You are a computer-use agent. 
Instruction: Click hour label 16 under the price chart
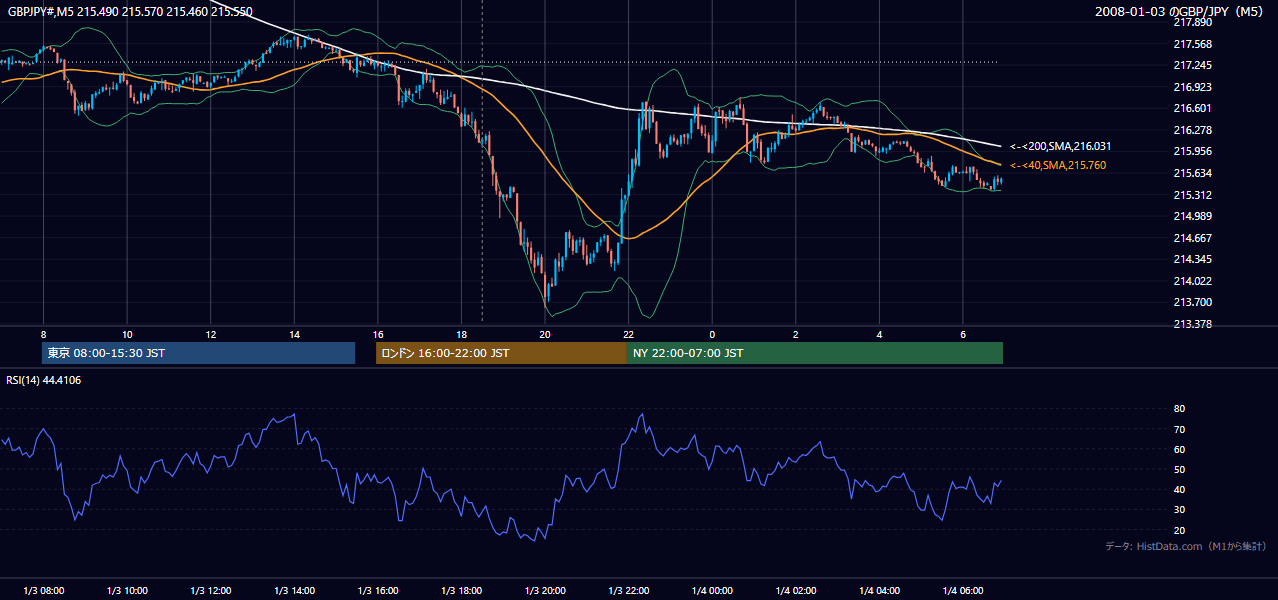click(378, 334)
